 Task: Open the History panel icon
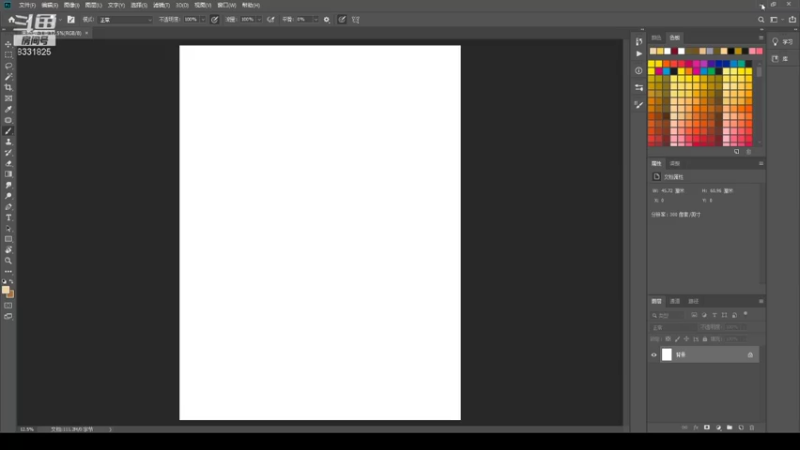639,41
